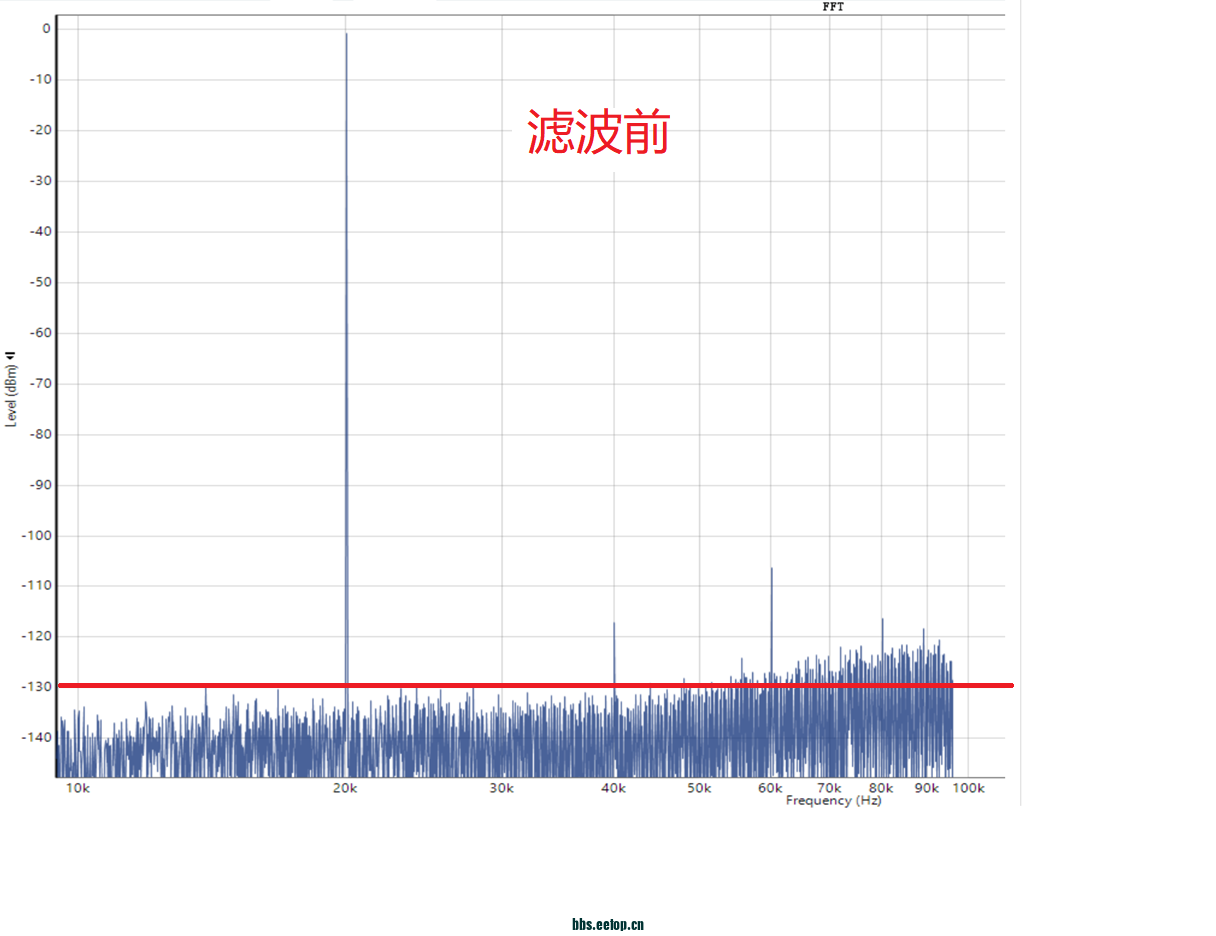The image size is (1216, 936).
Task: Click the "-100" level axis tick
Action: (x=37, y=535)
